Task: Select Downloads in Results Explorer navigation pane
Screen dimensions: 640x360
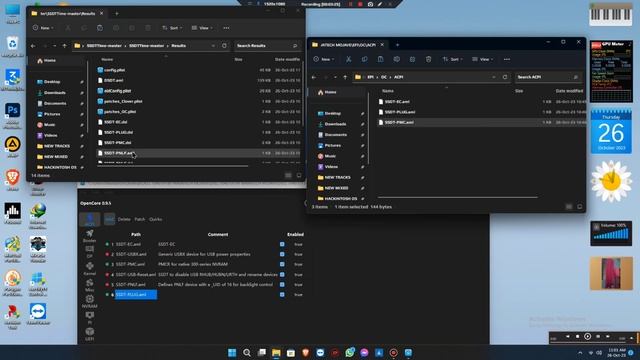Action: click(55, 93)
